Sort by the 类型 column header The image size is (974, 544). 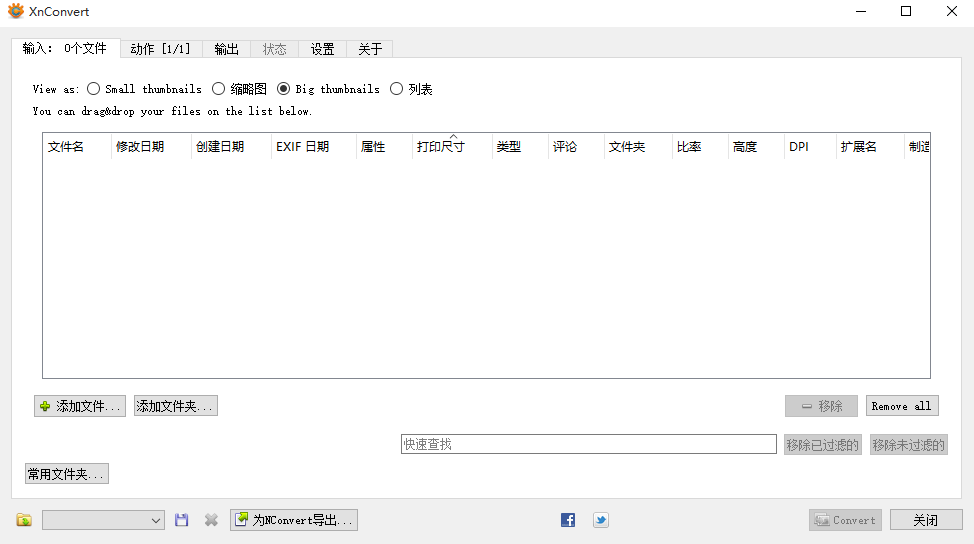520,147
